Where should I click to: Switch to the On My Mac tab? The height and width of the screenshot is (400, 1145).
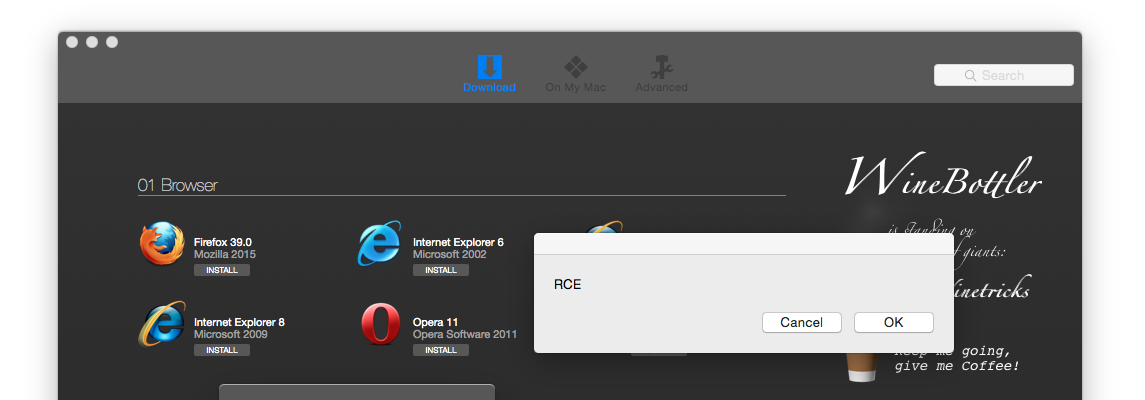click(x=575, y=74)
